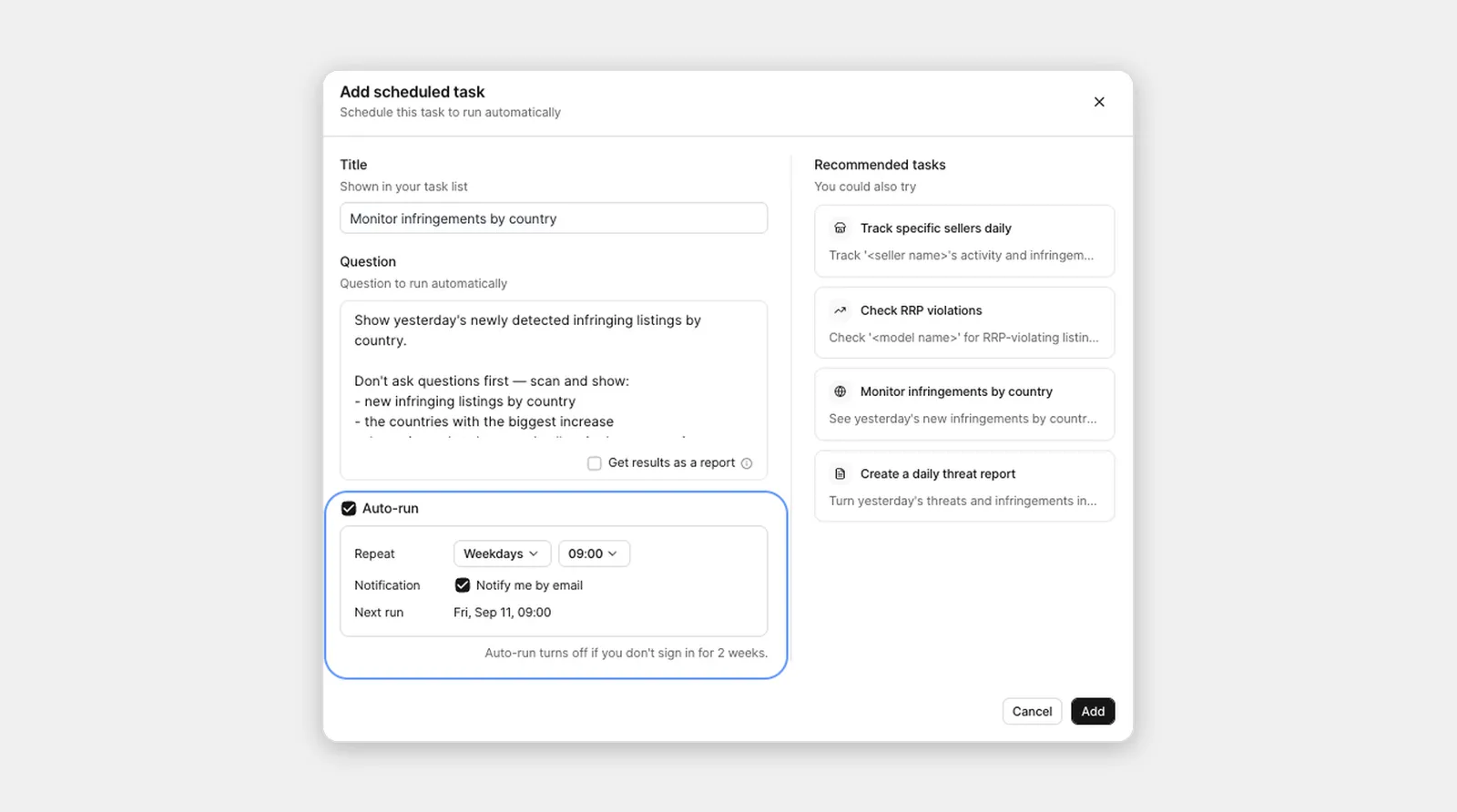1457x812 pixels.
Task: Disable Notify me by email checkbox
Action: [463, 585]
